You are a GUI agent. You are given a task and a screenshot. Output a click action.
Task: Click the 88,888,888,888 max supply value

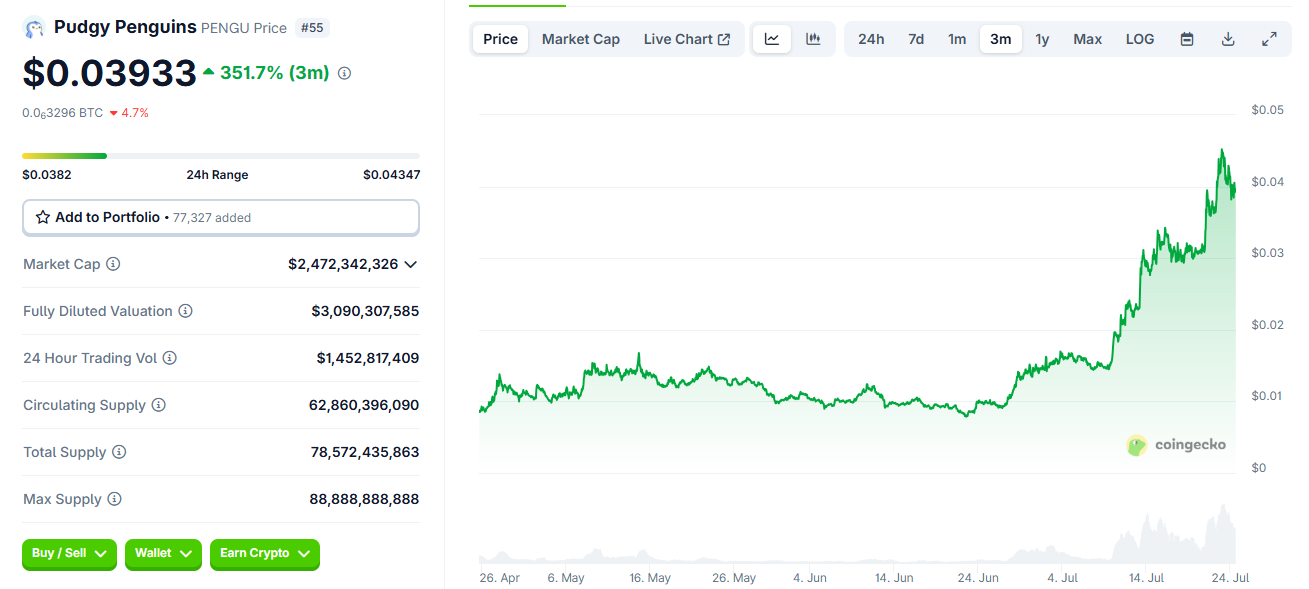365,499
